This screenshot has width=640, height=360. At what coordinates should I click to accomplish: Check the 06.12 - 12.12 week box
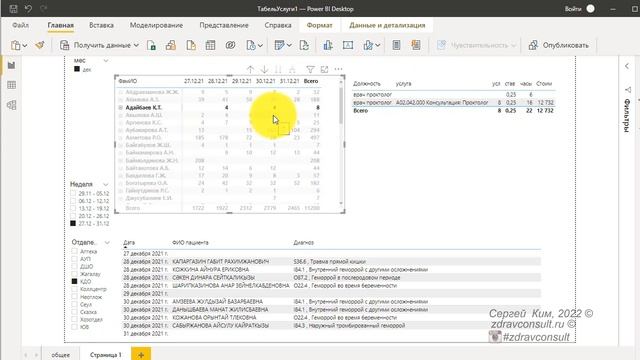pos(73,201)
